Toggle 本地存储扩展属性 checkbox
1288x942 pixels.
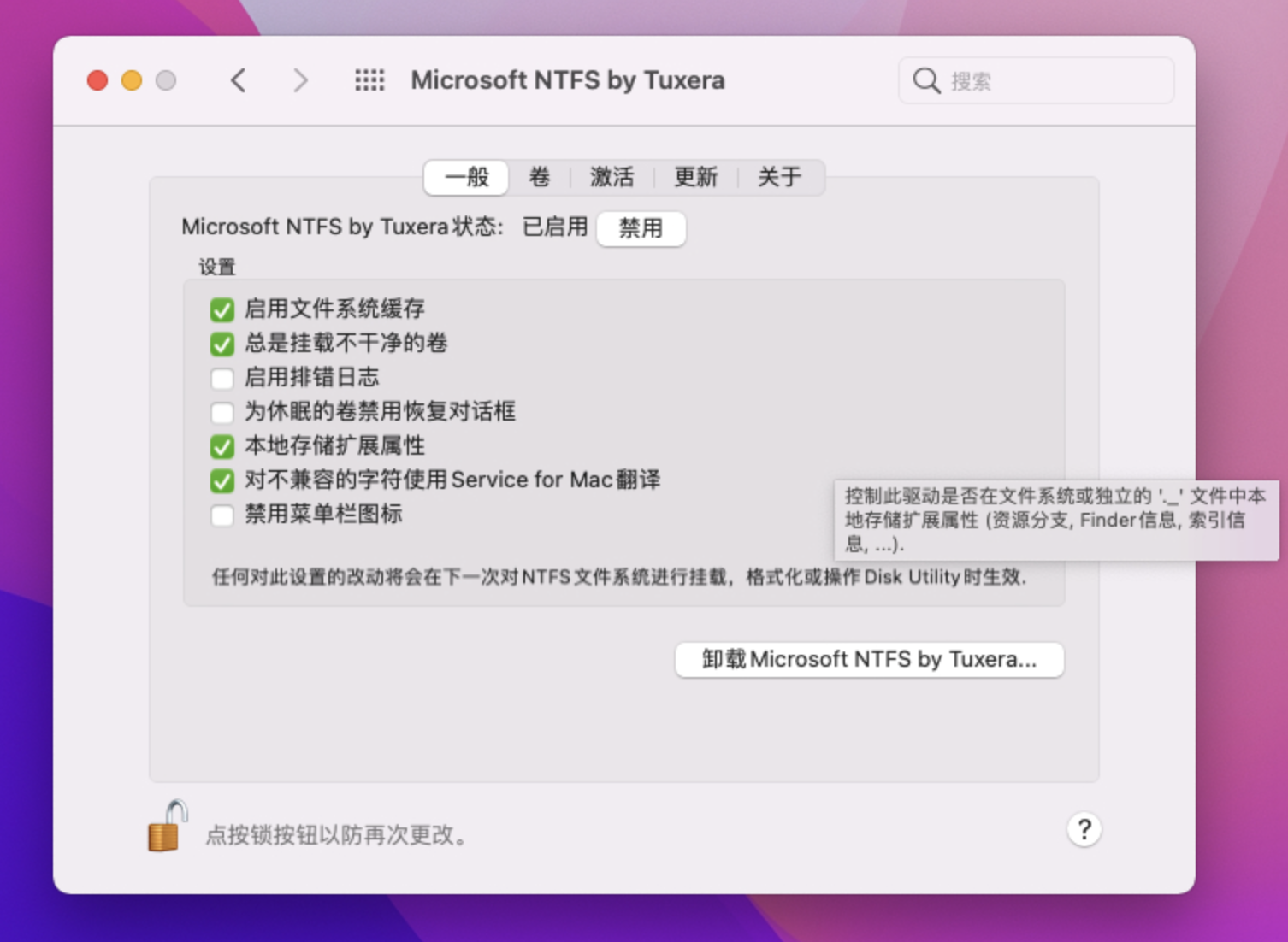click(222, 446)
